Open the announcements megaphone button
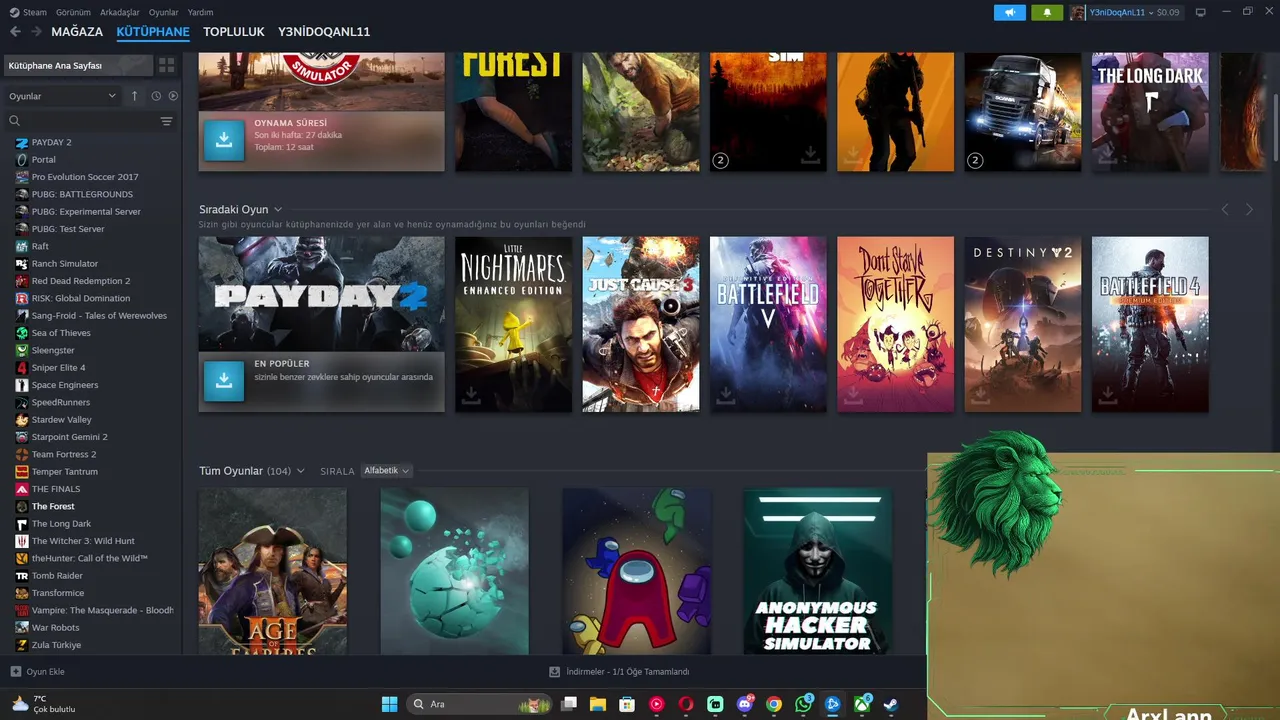1280x720 pixels. [1009, 12]
